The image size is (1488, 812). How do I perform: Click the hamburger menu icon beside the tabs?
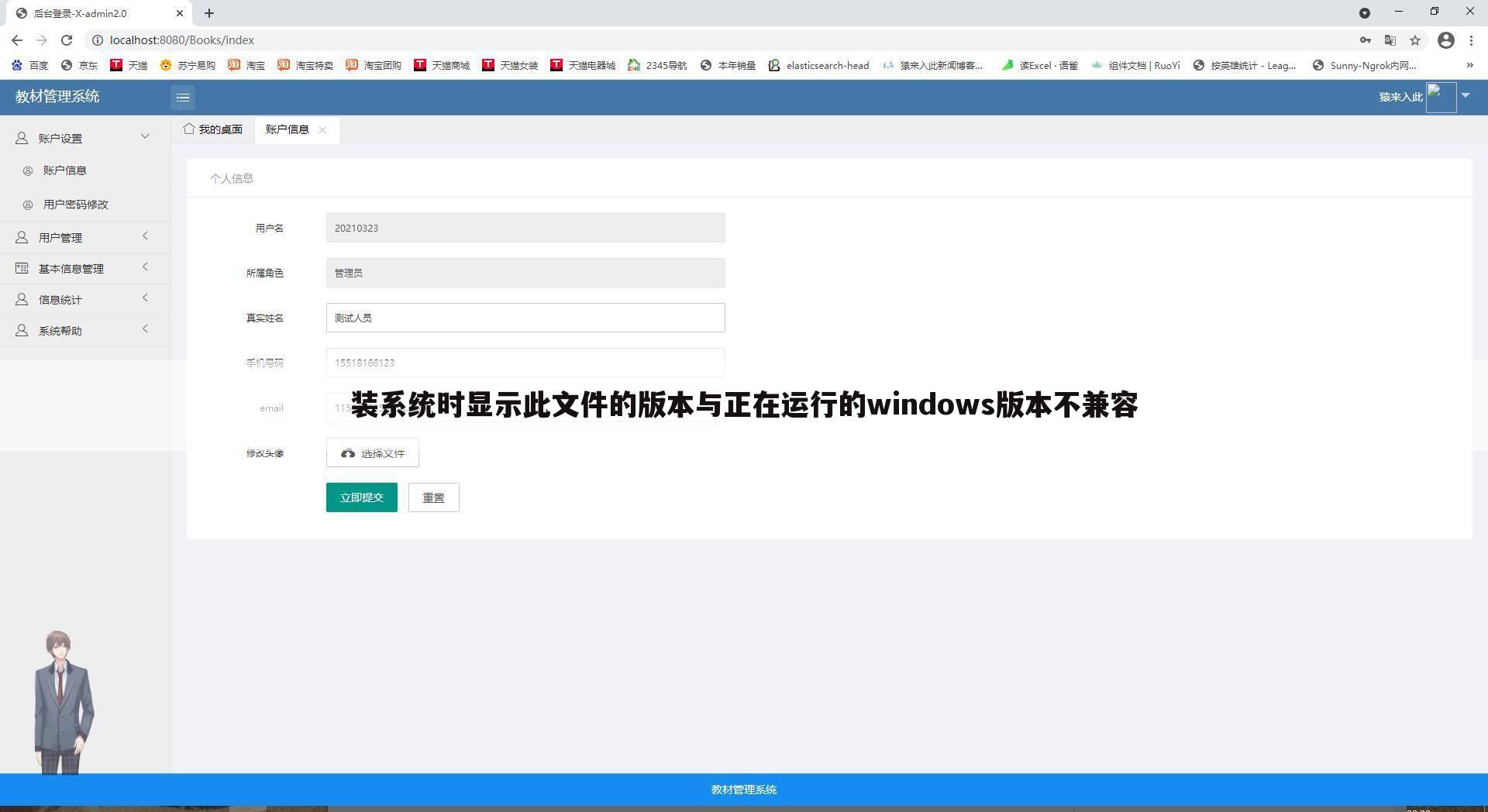point(183,98)
